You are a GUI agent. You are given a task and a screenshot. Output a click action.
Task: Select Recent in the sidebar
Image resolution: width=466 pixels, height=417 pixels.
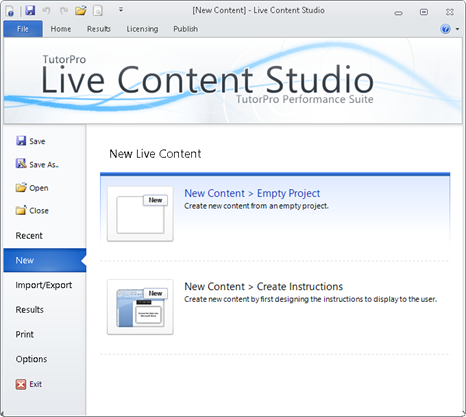coord(29,236)
